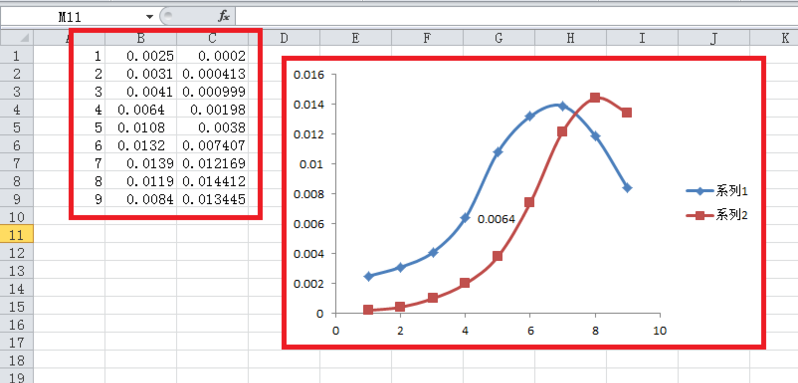Select column C header

pos(212,38)
